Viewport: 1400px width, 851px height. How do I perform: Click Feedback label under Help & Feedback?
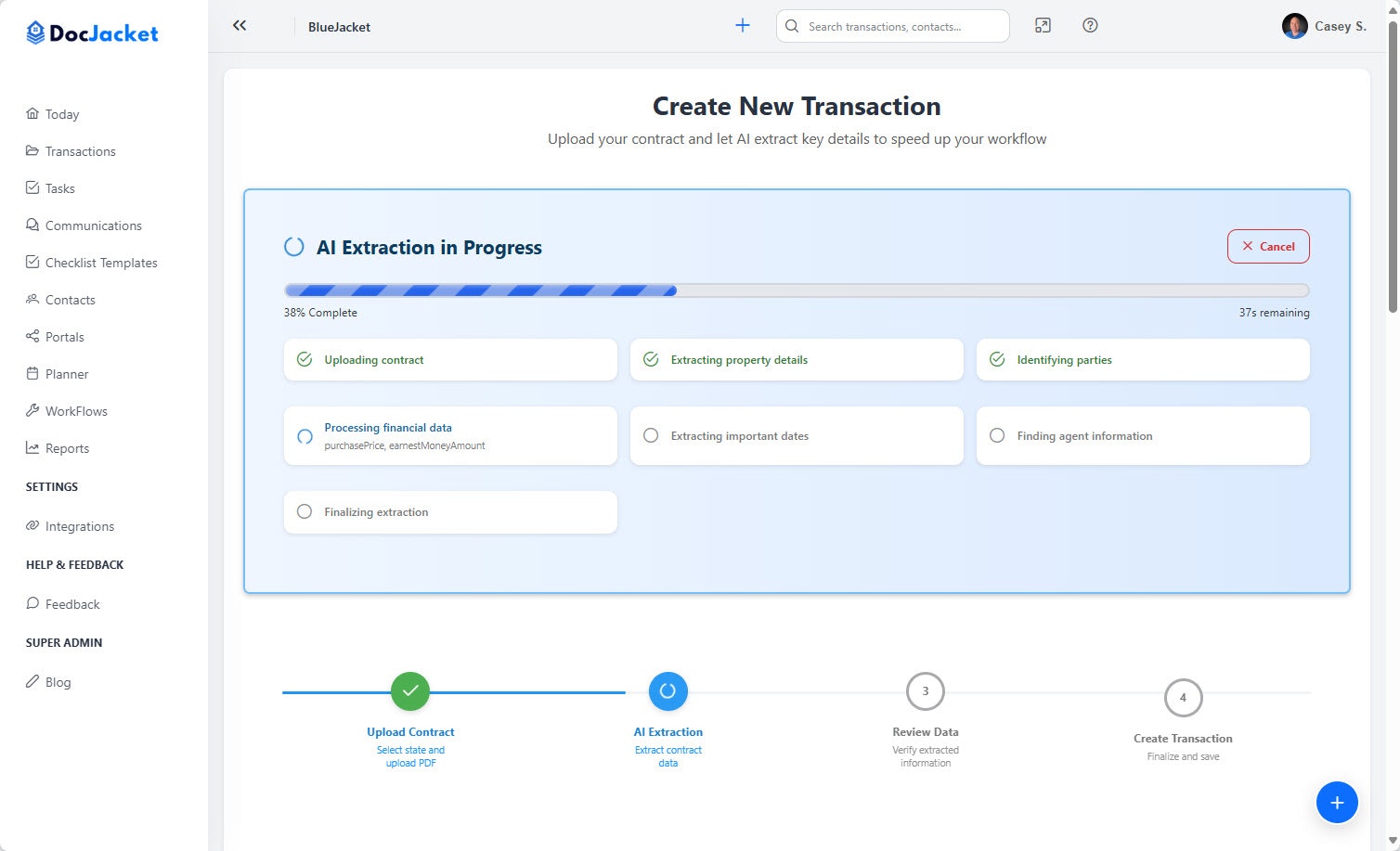[72, 604]
